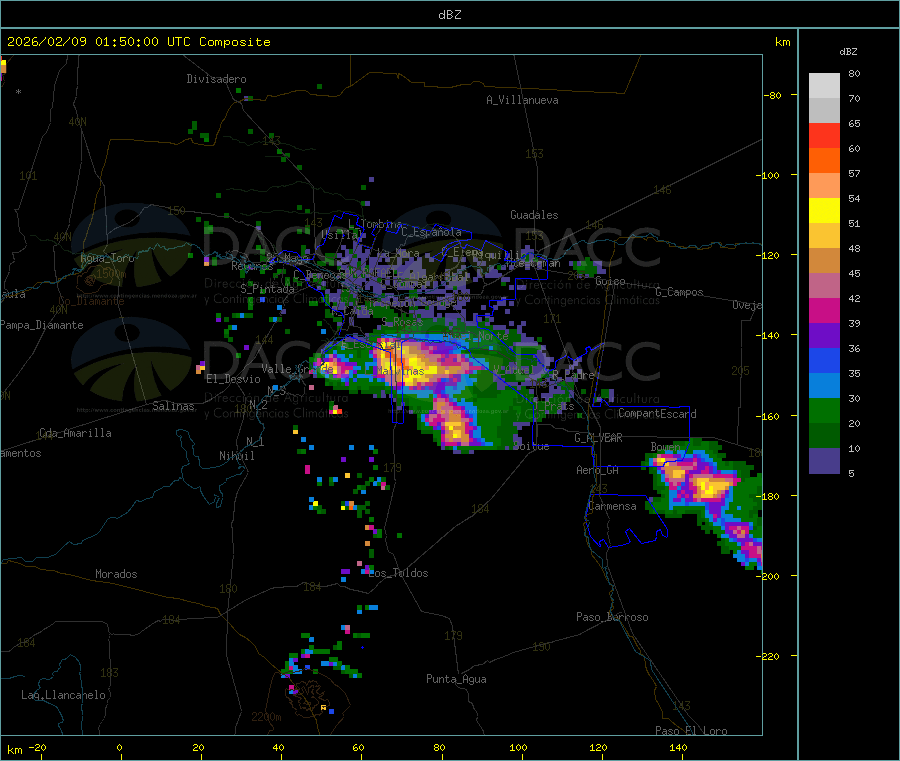900x761 pixels.
Task: Click the Aero_GA label
Action: 598,470
